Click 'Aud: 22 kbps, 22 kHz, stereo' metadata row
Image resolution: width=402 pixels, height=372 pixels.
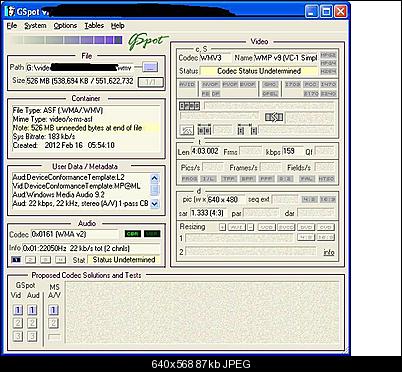pos(80,203)
